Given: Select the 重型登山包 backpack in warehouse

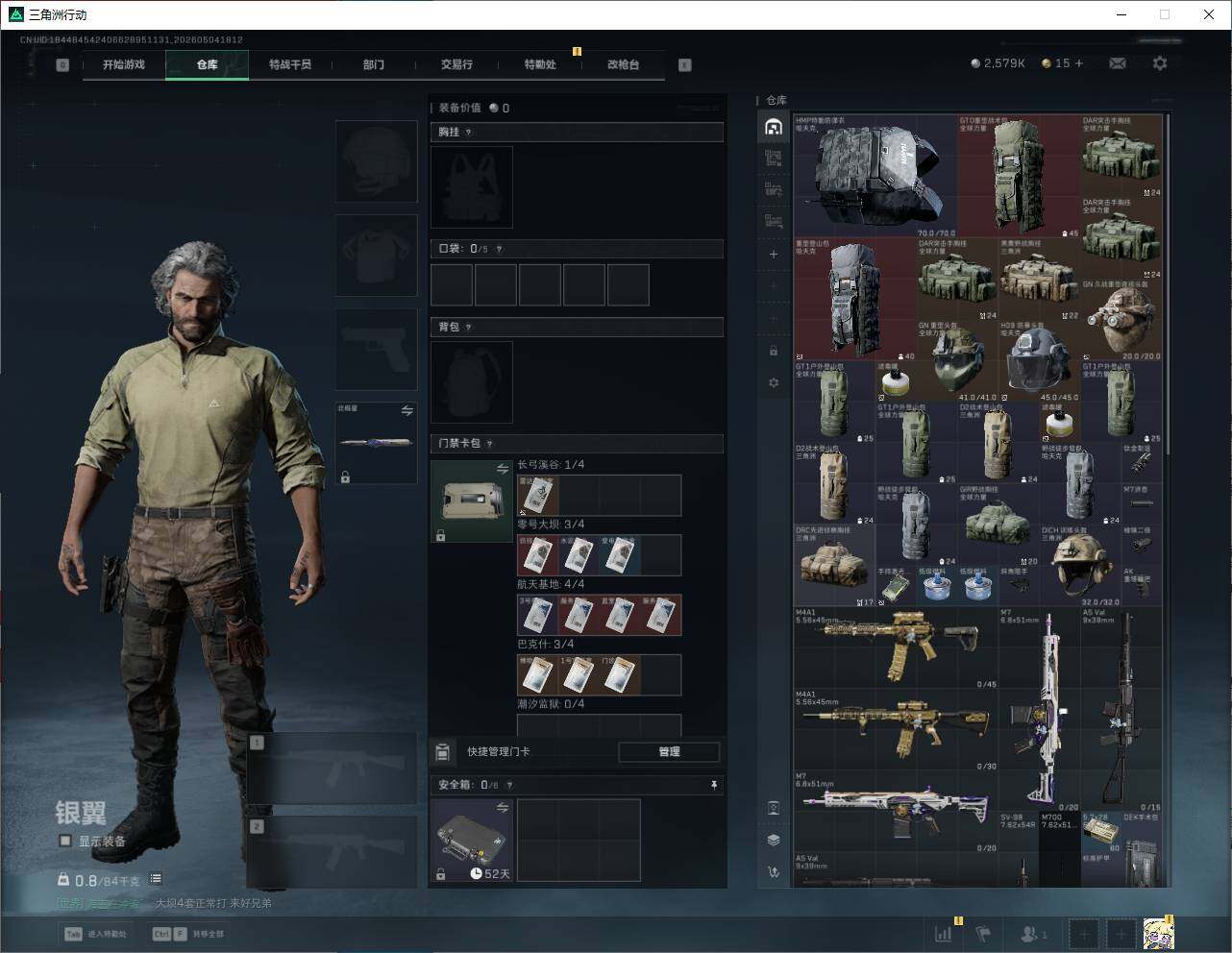Looking at the screenshot, I should click(x=854, y=300).
